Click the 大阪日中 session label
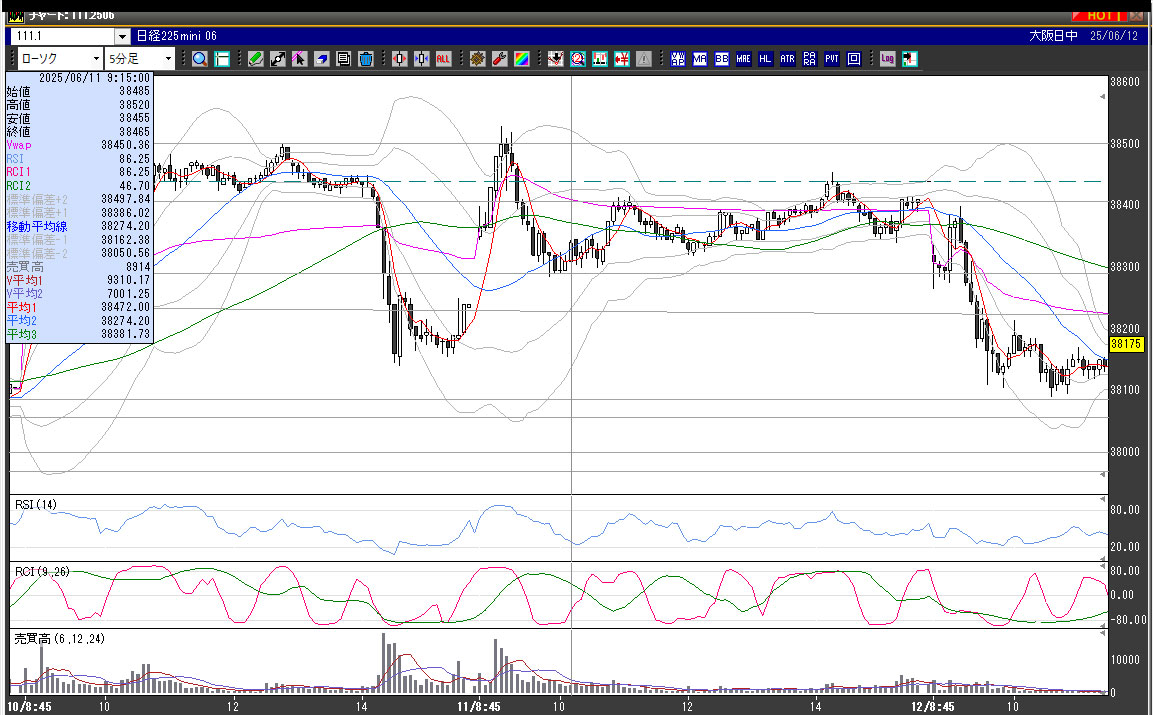 pyautogui.click(x=1053, y=36)
